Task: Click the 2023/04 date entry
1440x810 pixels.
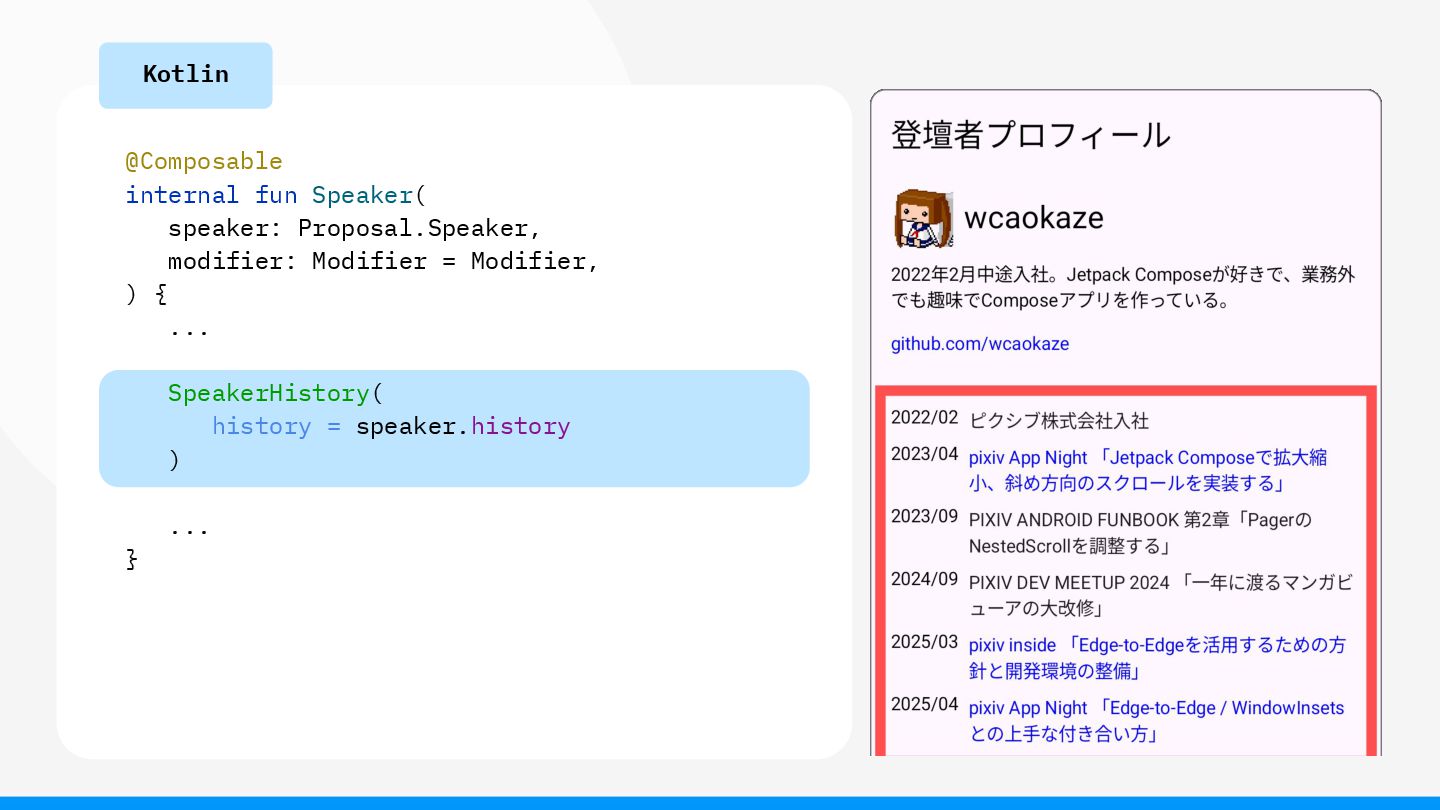Action: click(924, 454)
